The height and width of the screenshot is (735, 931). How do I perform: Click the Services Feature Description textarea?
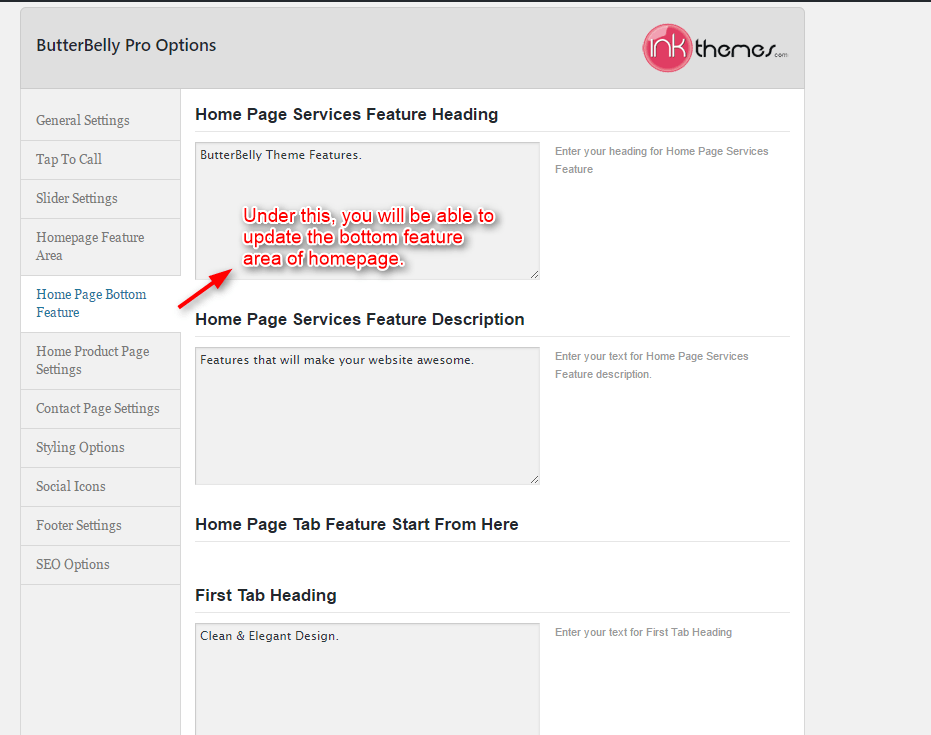pos(367,416)
